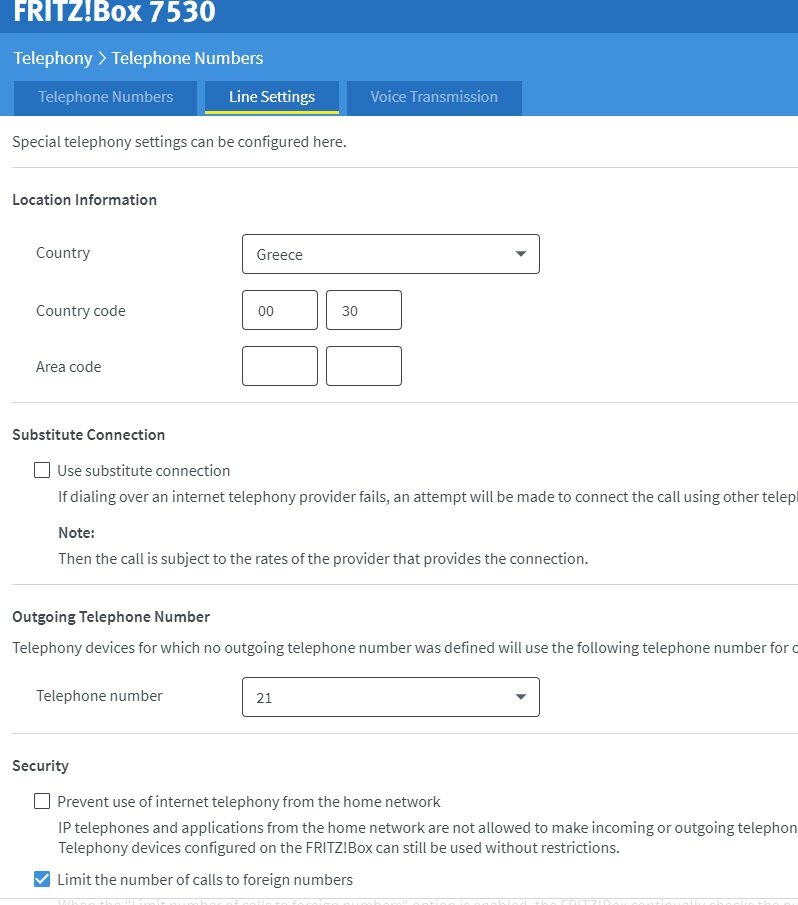Enable Use substitute connection checkbox
798x905 pixels.
tap(42, 470)
